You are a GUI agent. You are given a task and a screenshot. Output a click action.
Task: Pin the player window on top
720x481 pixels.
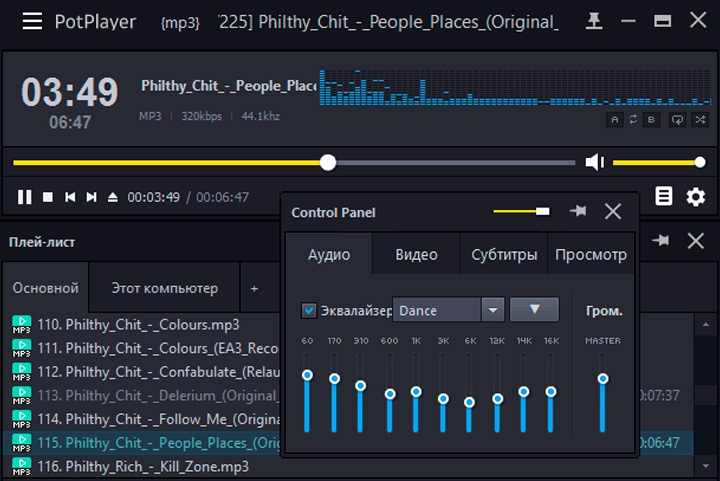click(x=596, y=21)
